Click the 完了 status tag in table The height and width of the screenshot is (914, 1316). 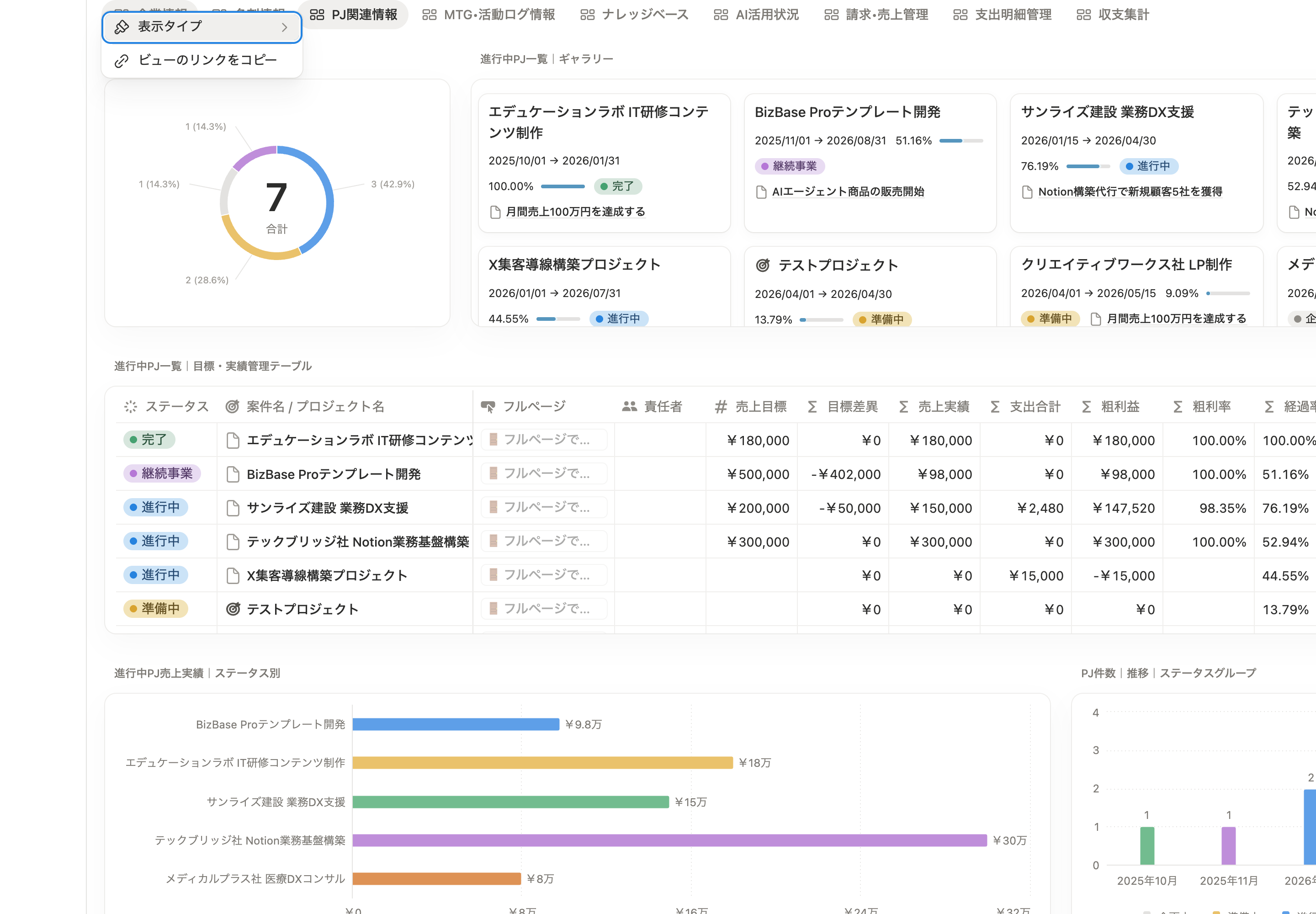[x=149, y=440]
